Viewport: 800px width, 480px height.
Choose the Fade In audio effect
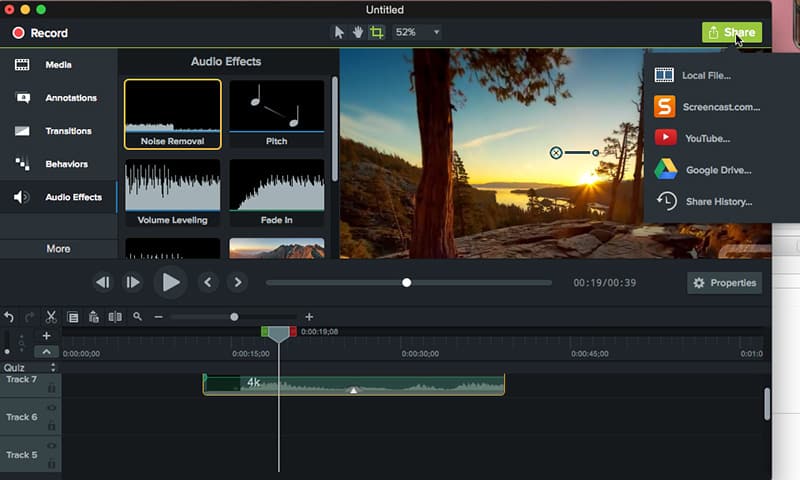pyautogui.click(x=277, y=192)
